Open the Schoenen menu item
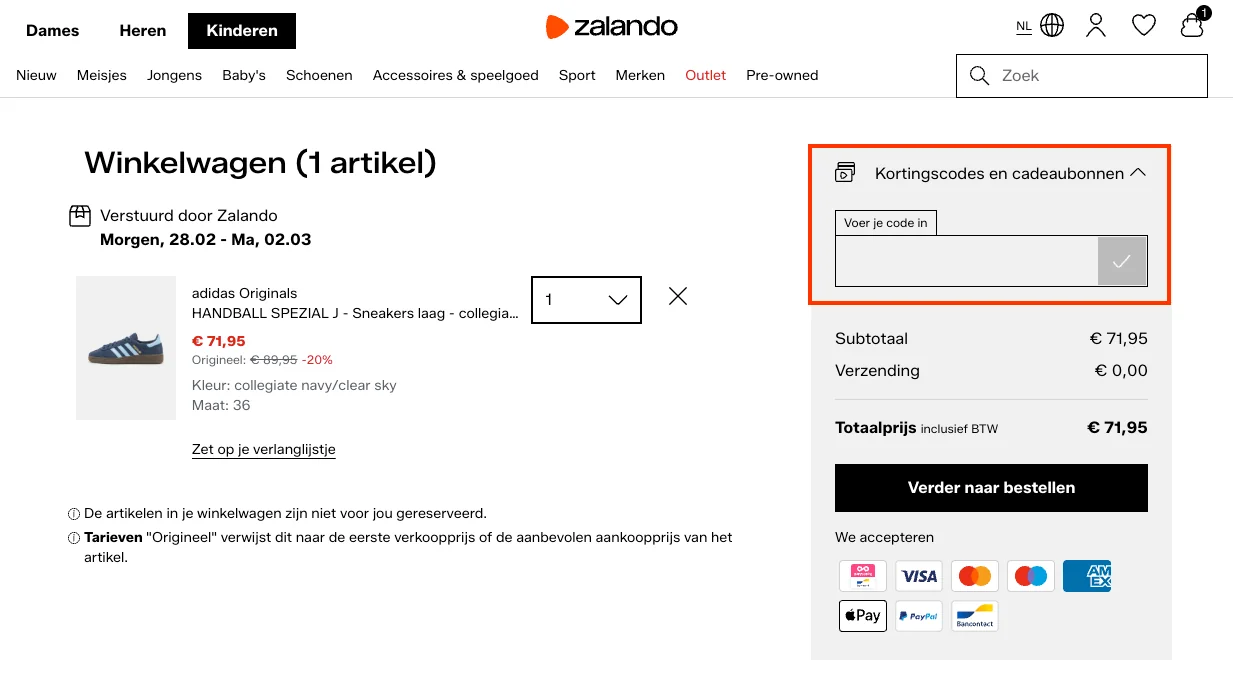This screenshot has height=686, width=1233. click(319, 75)
